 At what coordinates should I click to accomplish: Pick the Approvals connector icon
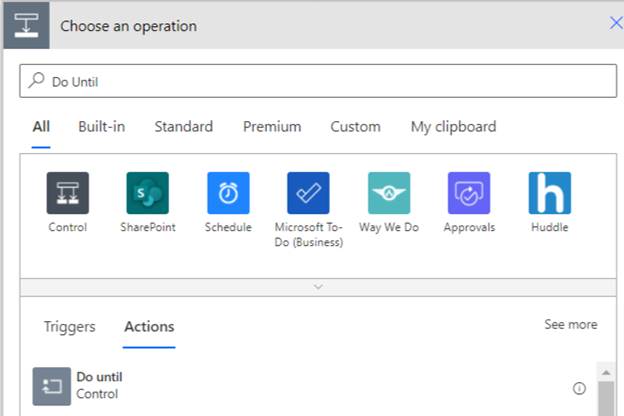click(469, 193)
